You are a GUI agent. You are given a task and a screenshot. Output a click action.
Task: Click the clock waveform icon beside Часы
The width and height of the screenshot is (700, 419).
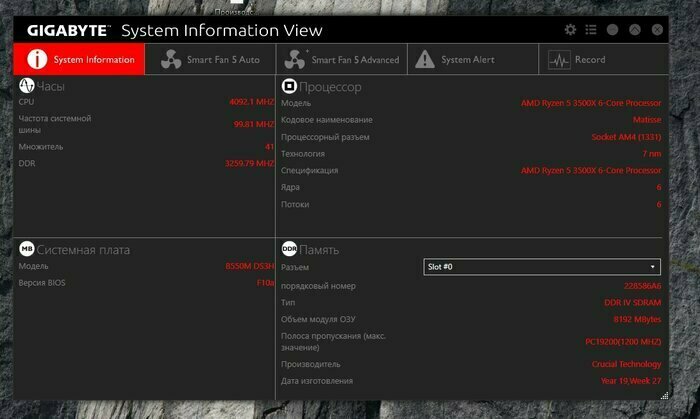click(x=26, y=85)
